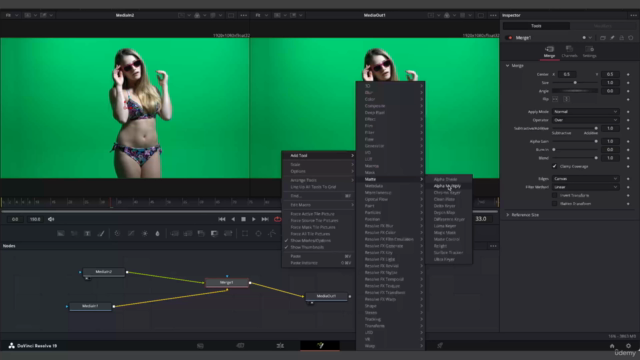Enable Flatten Transform checkbox

[x=554, y=204]
